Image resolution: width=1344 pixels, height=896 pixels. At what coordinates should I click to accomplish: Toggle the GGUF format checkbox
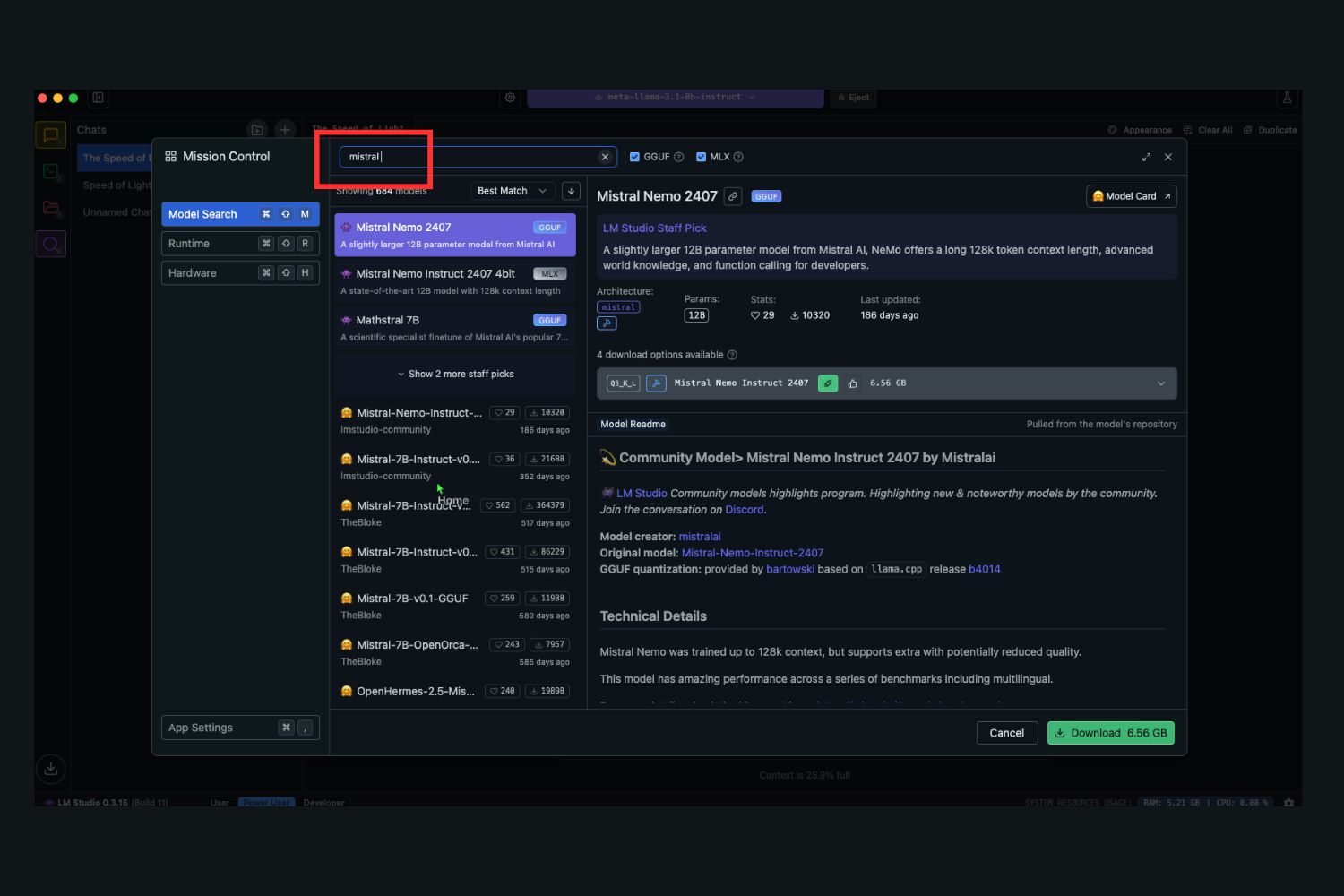point(634,157)
